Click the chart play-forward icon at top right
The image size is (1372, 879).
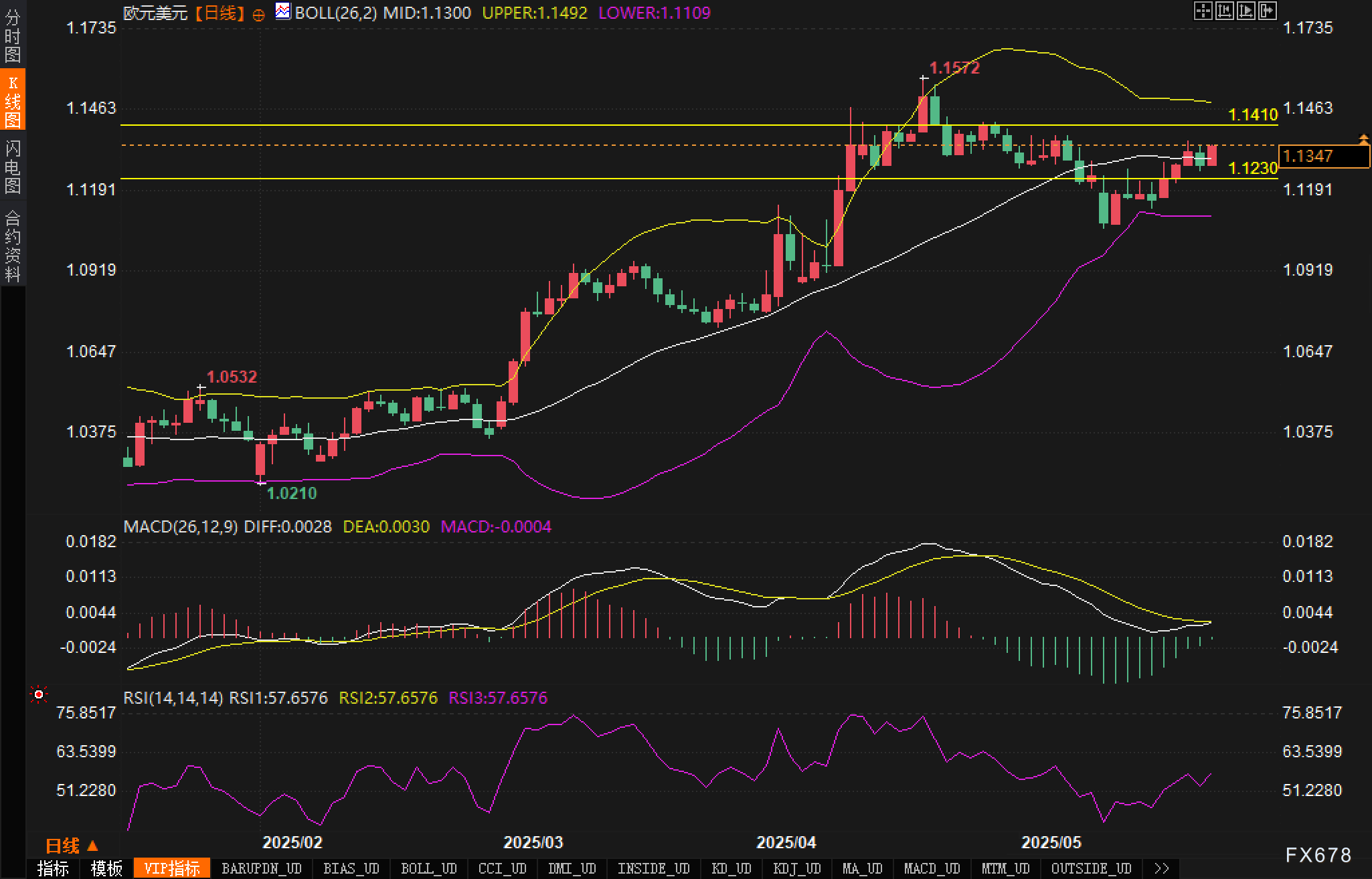[x=1246, y=11]
